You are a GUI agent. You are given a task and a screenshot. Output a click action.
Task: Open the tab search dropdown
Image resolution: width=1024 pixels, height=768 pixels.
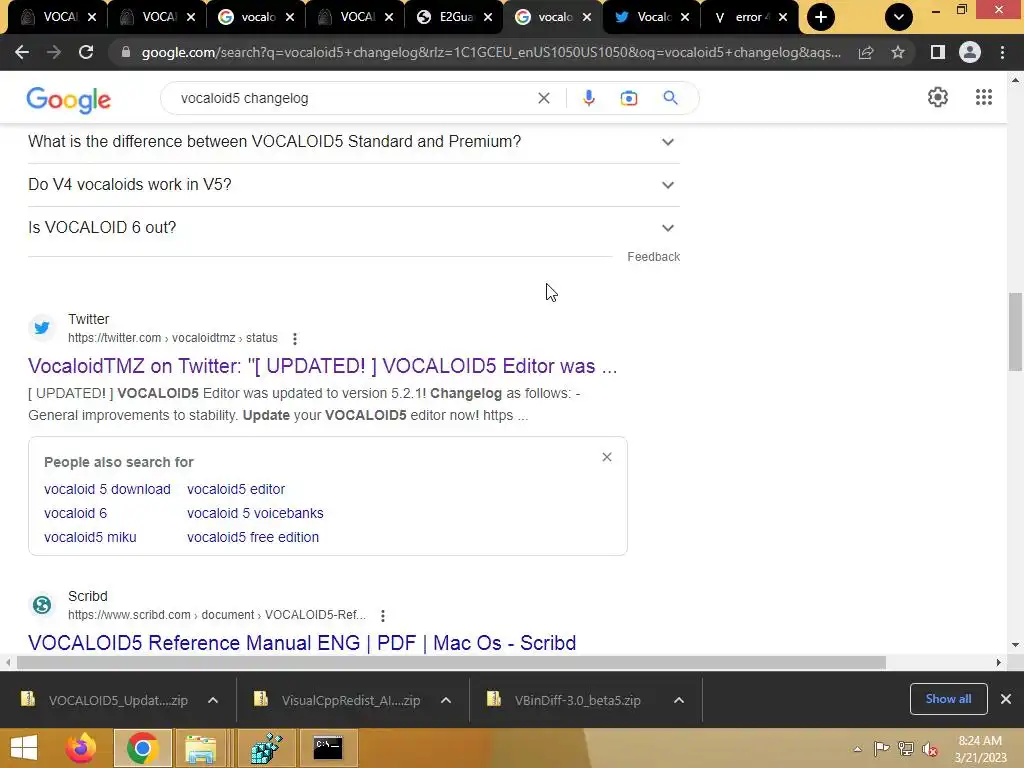point(899,17)
